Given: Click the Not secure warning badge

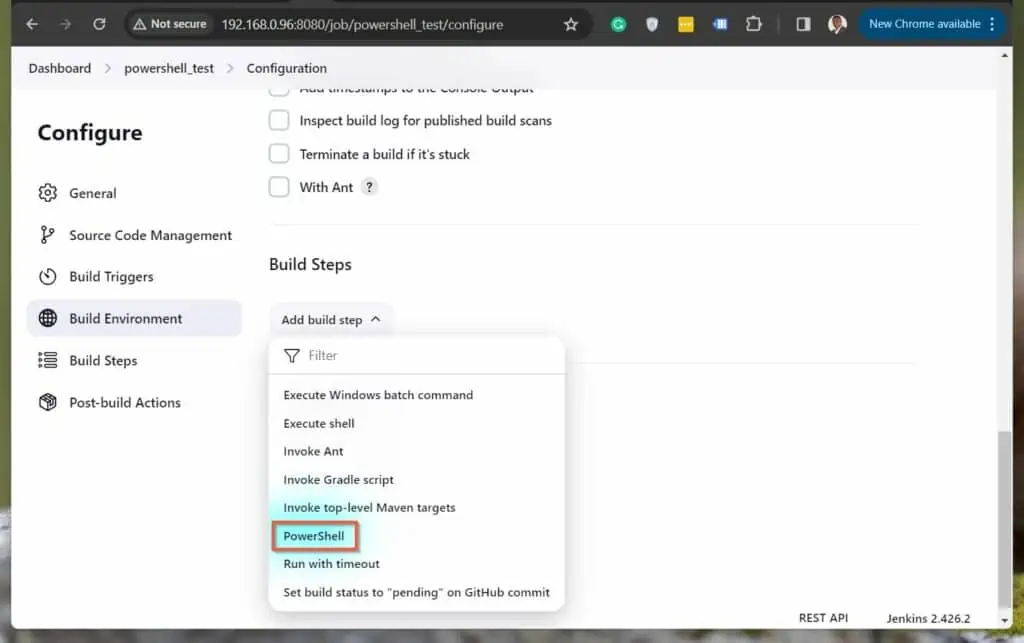Looking at the screenshot, I should [x=170, y=24].
